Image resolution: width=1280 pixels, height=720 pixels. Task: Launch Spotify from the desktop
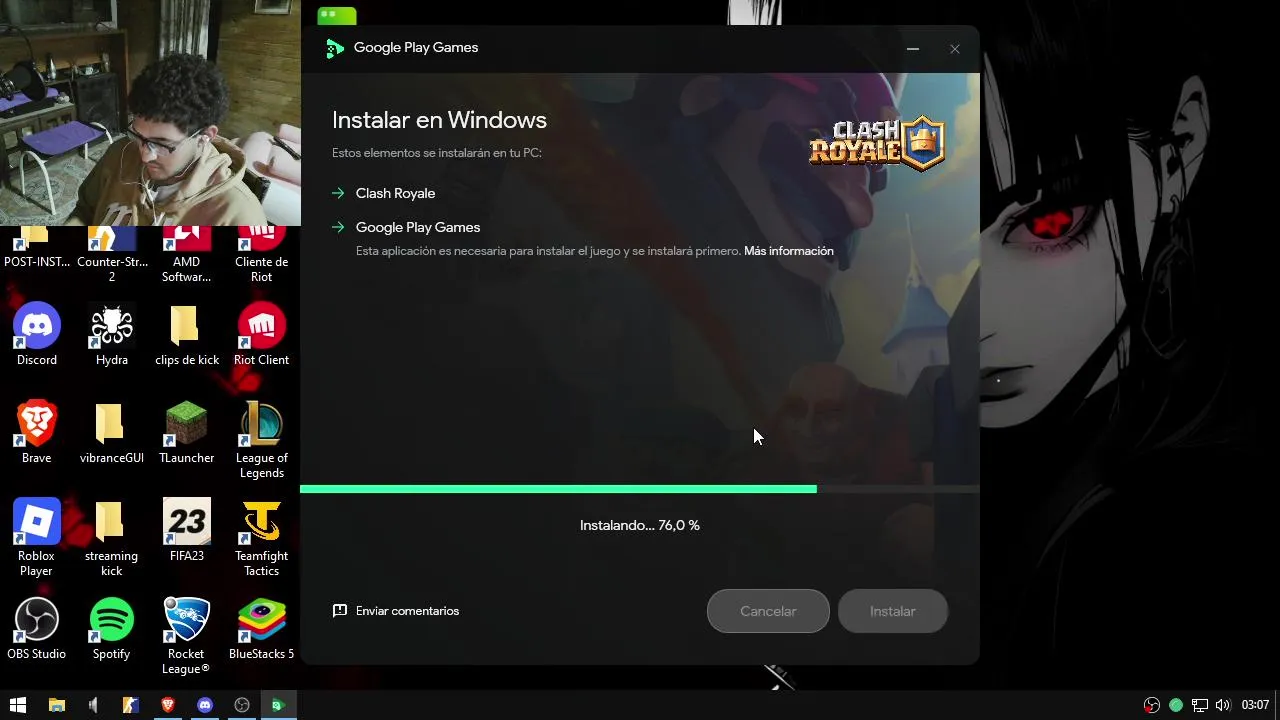tap(112, 628)
